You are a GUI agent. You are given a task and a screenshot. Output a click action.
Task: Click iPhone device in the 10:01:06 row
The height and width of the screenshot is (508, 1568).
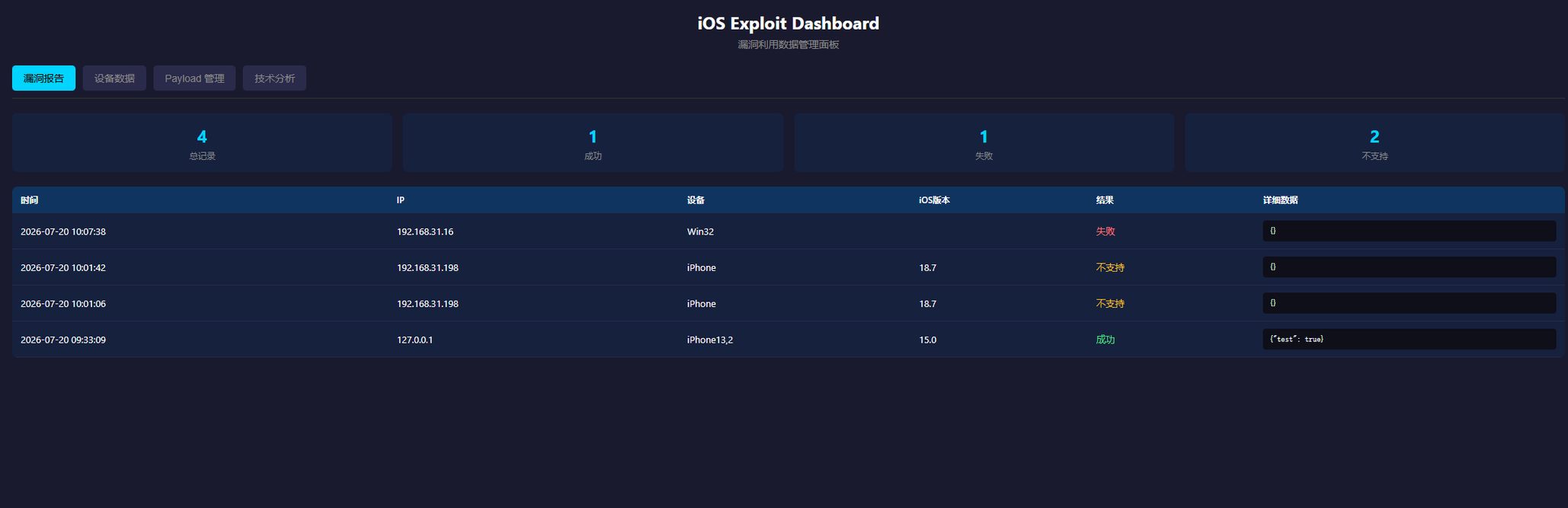tap(702, 304)
